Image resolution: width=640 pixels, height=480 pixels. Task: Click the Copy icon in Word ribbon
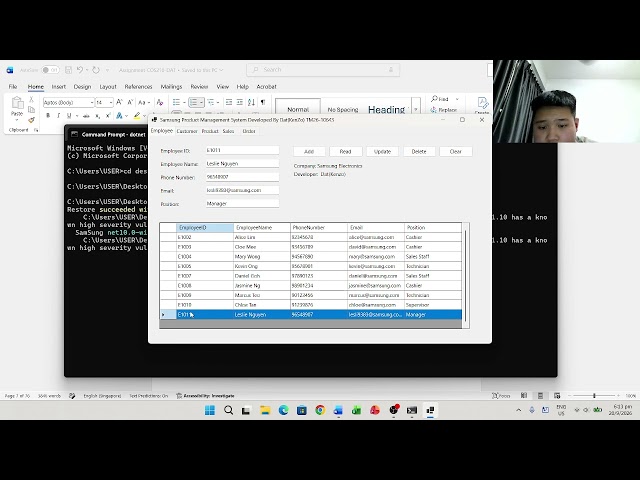coord(31,109)
